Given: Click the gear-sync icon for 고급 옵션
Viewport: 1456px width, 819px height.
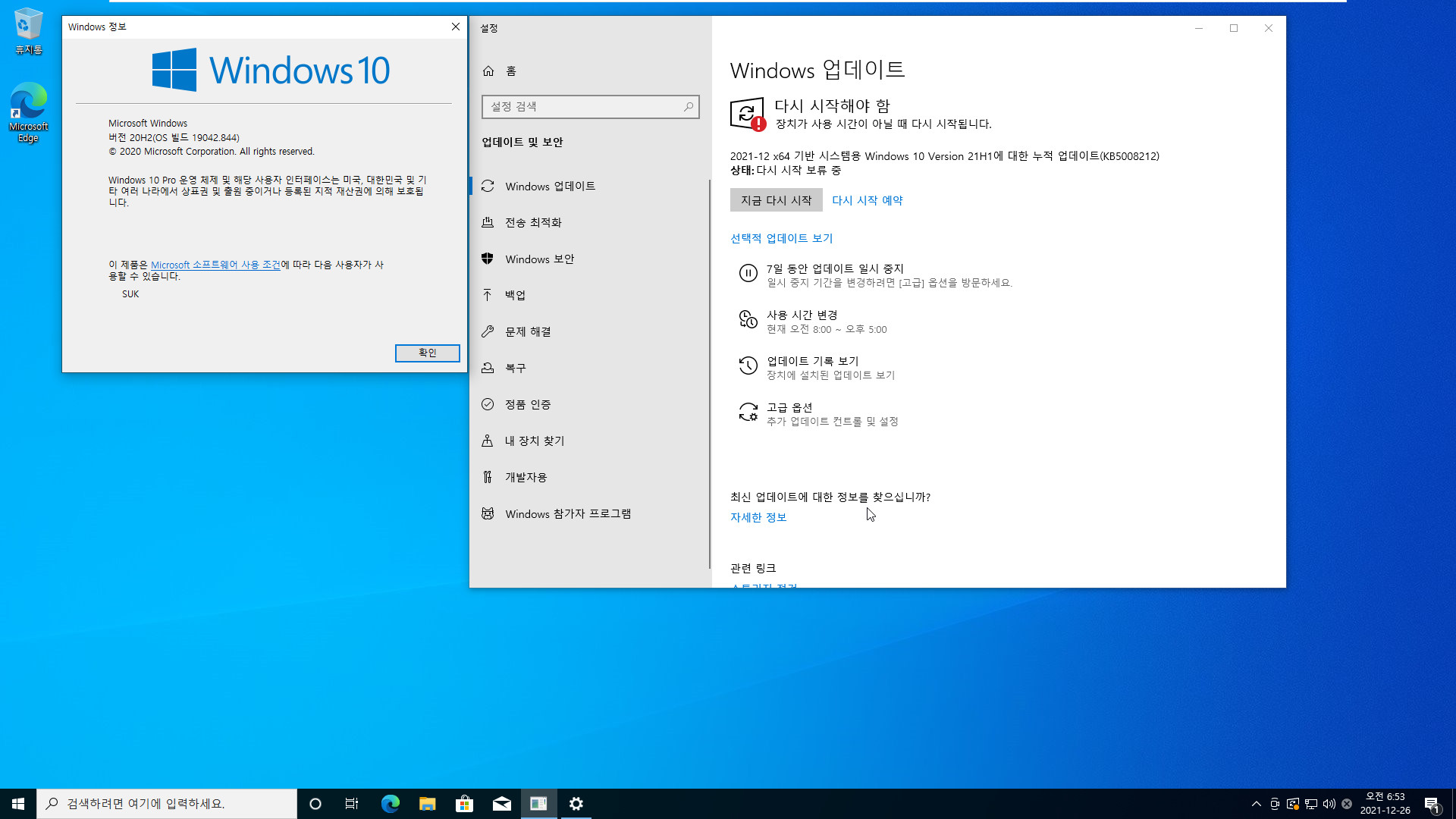Looking at the screenshot, I should tap(748, 412).
